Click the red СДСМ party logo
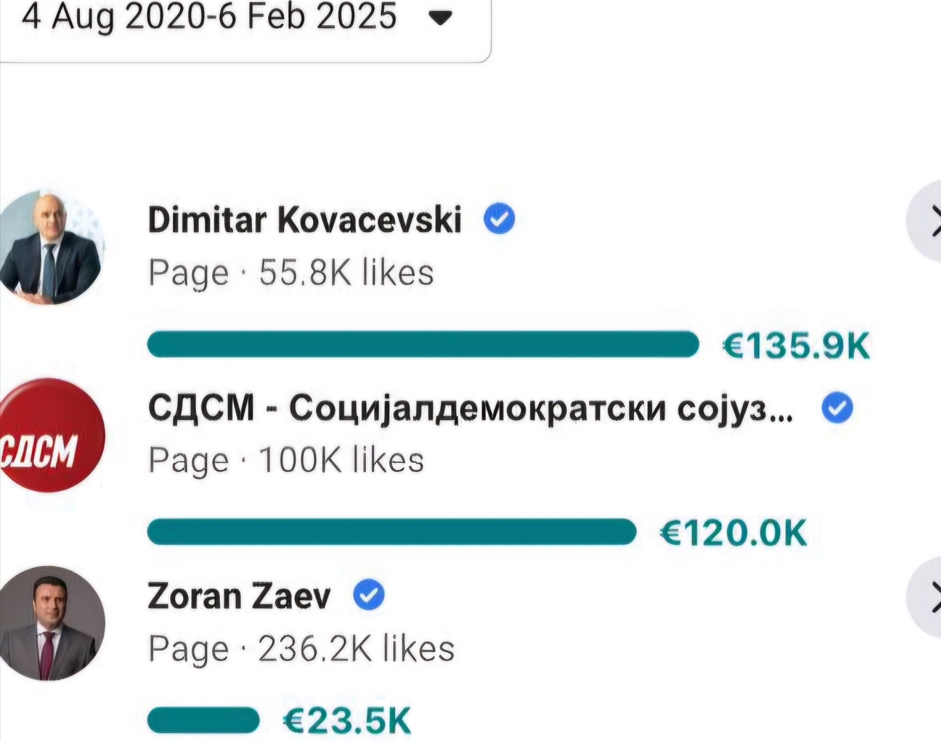The height and width of the screenshot is (741, 941). click(x=50, y=435)
